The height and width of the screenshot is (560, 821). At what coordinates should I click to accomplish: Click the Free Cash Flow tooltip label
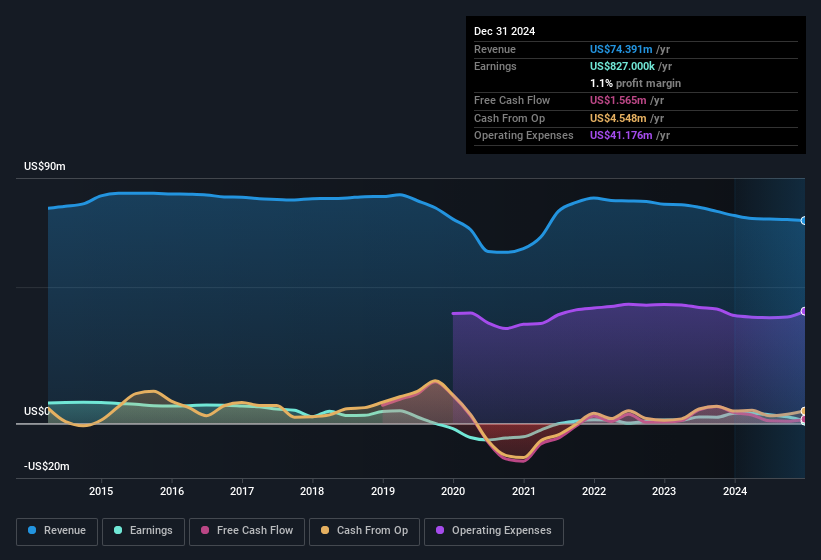coord(512,100)
